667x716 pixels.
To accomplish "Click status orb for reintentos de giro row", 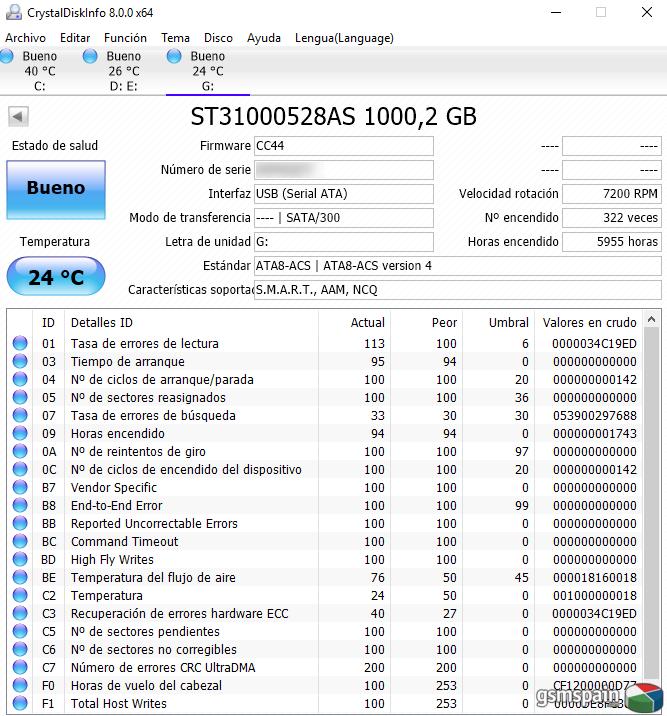I will [x=20, y=451].
